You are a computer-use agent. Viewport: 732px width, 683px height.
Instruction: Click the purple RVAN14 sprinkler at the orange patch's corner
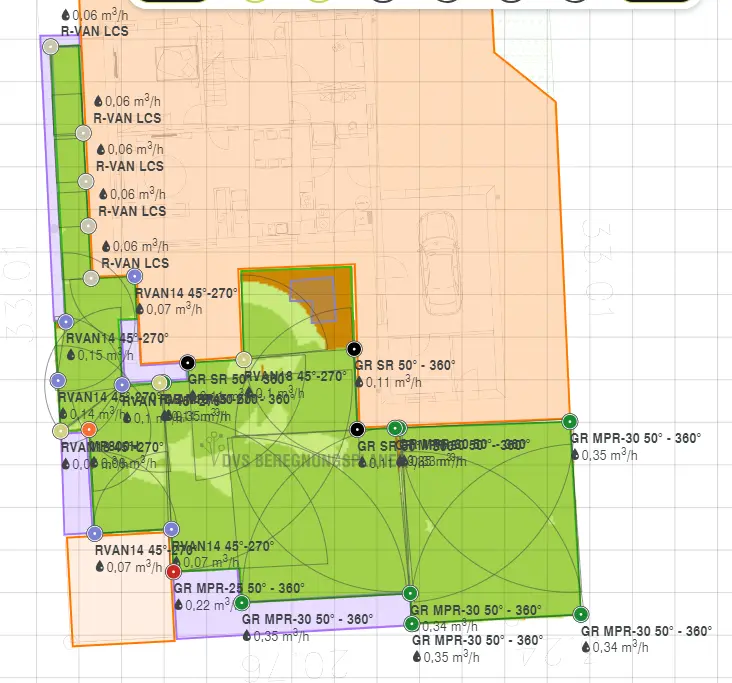click(95, 533)
